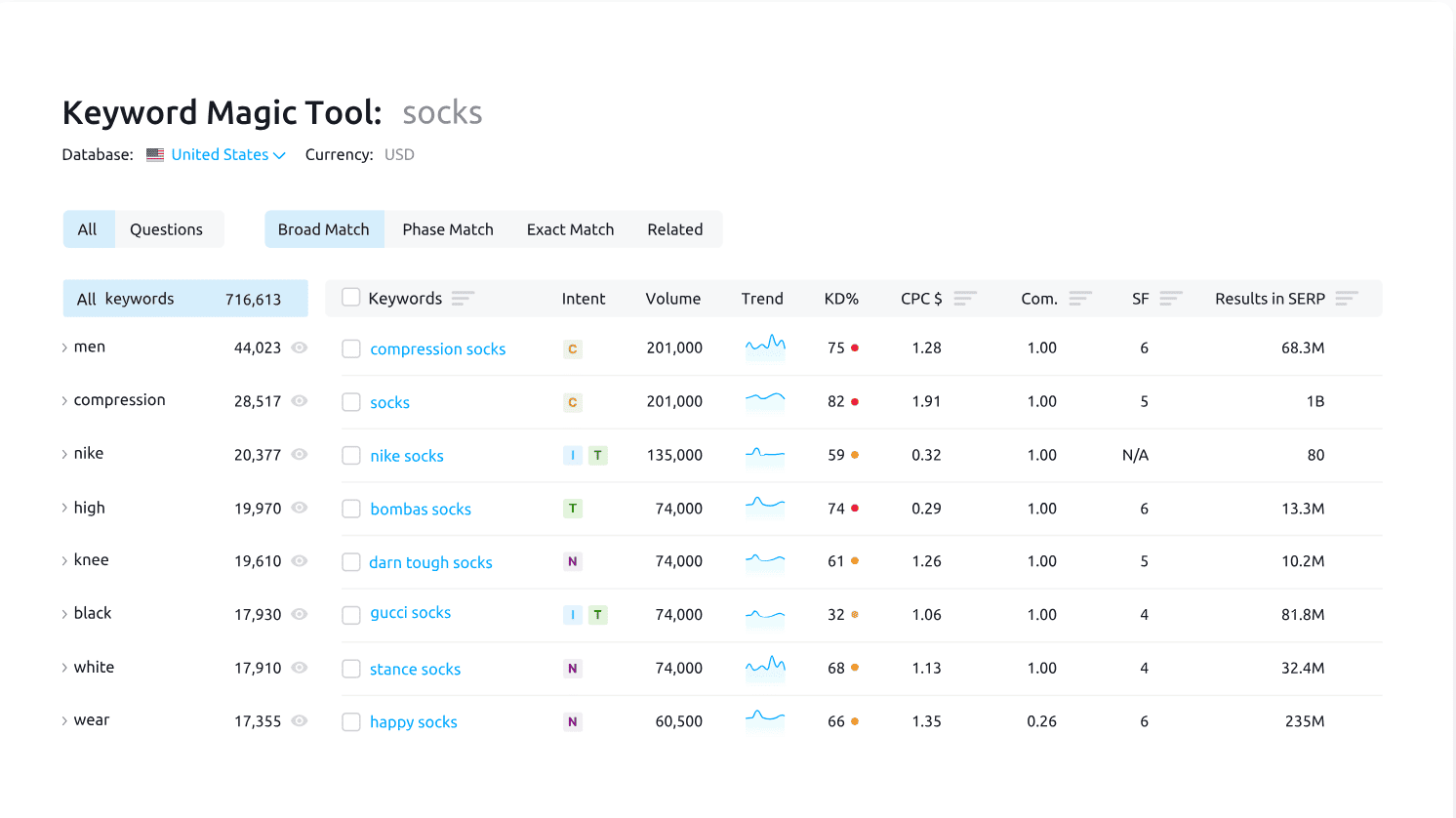Viewport: 1456px width, 818px height.
Task: Switch to the Exact Match tab
Action: click(570, 228)
